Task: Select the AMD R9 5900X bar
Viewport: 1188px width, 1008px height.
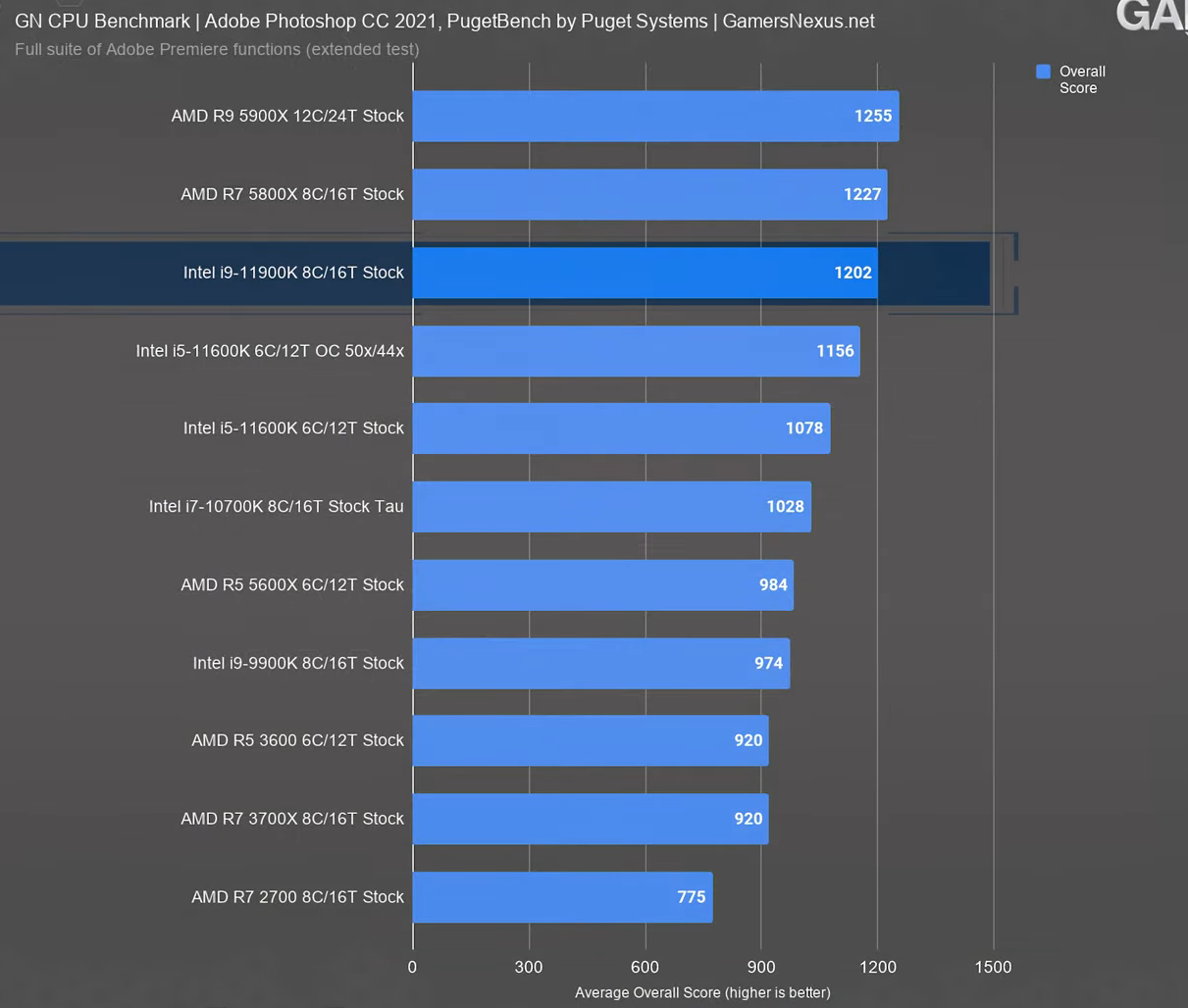Action: click(654, 116)
